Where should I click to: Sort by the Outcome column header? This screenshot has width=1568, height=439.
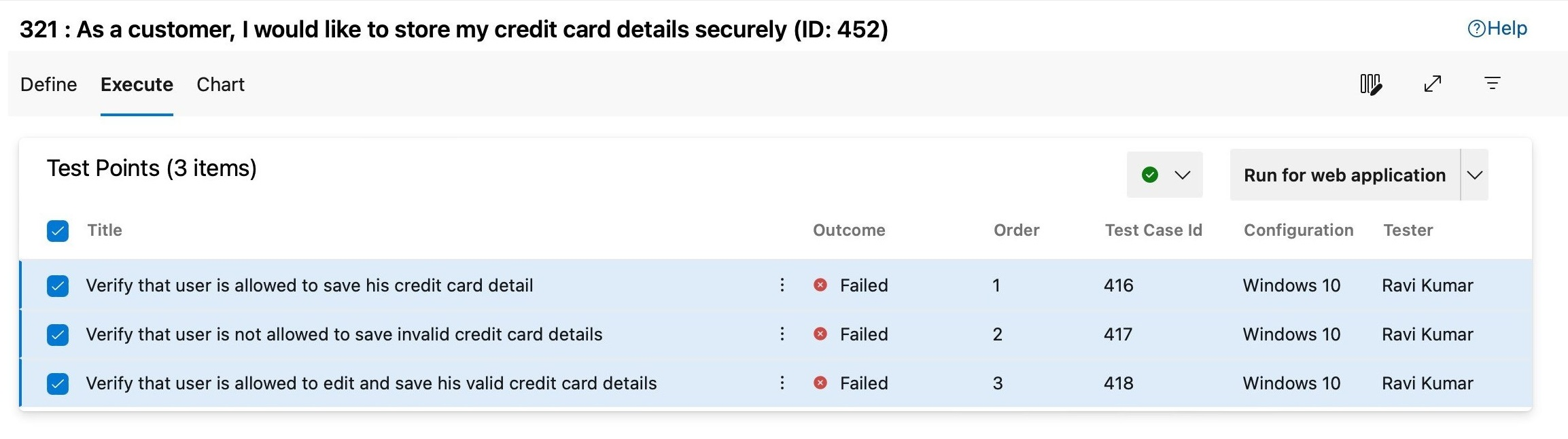pyautogui.click(x=849, y=230)
